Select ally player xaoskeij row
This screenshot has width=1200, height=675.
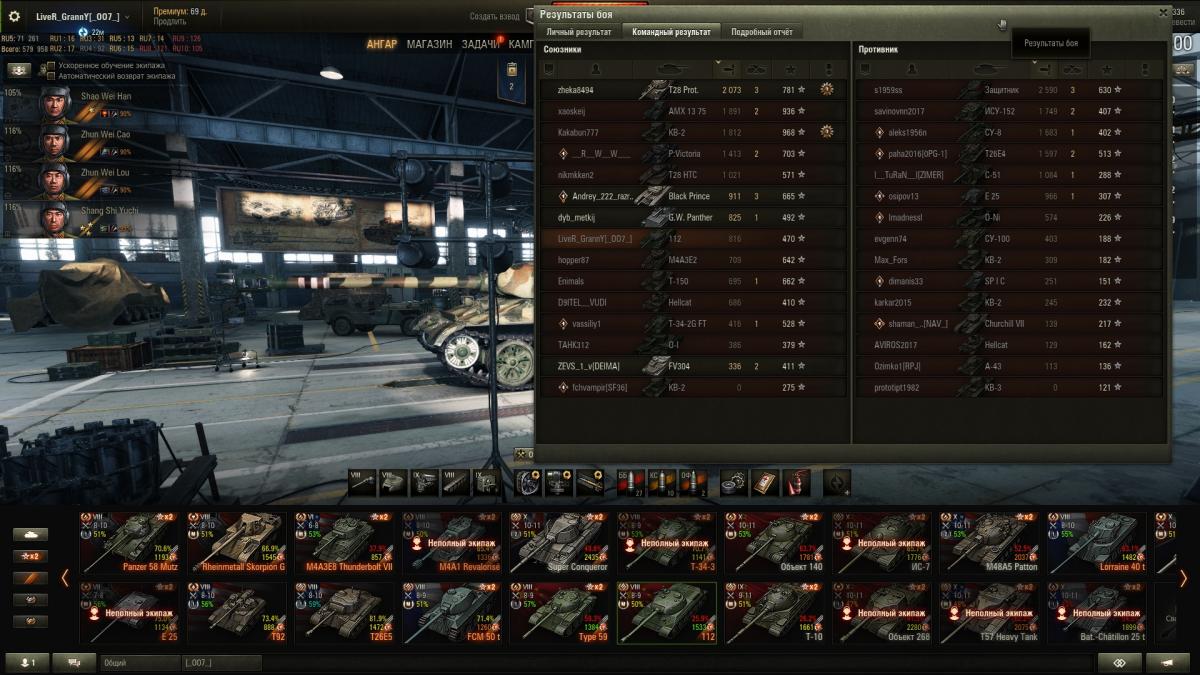pyautogui.click(x=693, y=111)
